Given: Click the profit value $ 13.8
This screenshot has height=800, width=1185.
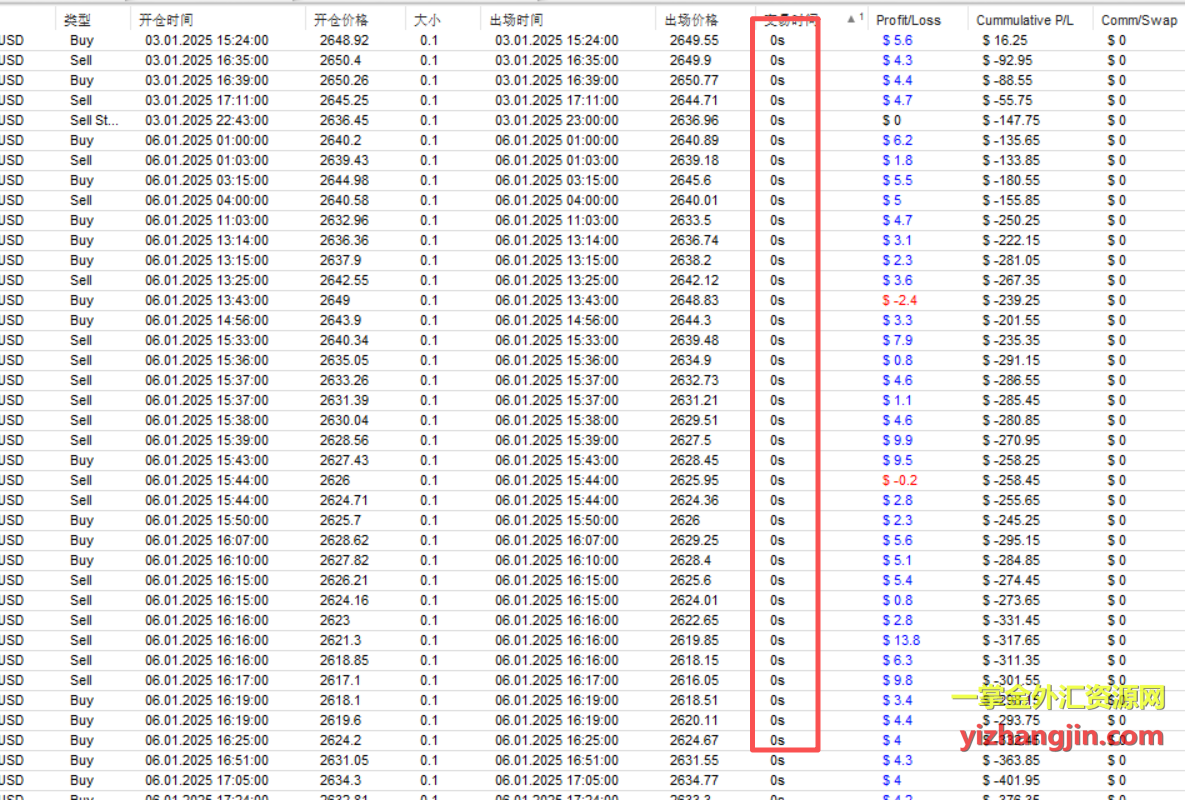Looking at the screenshot, I should click(x=901, y=640).
